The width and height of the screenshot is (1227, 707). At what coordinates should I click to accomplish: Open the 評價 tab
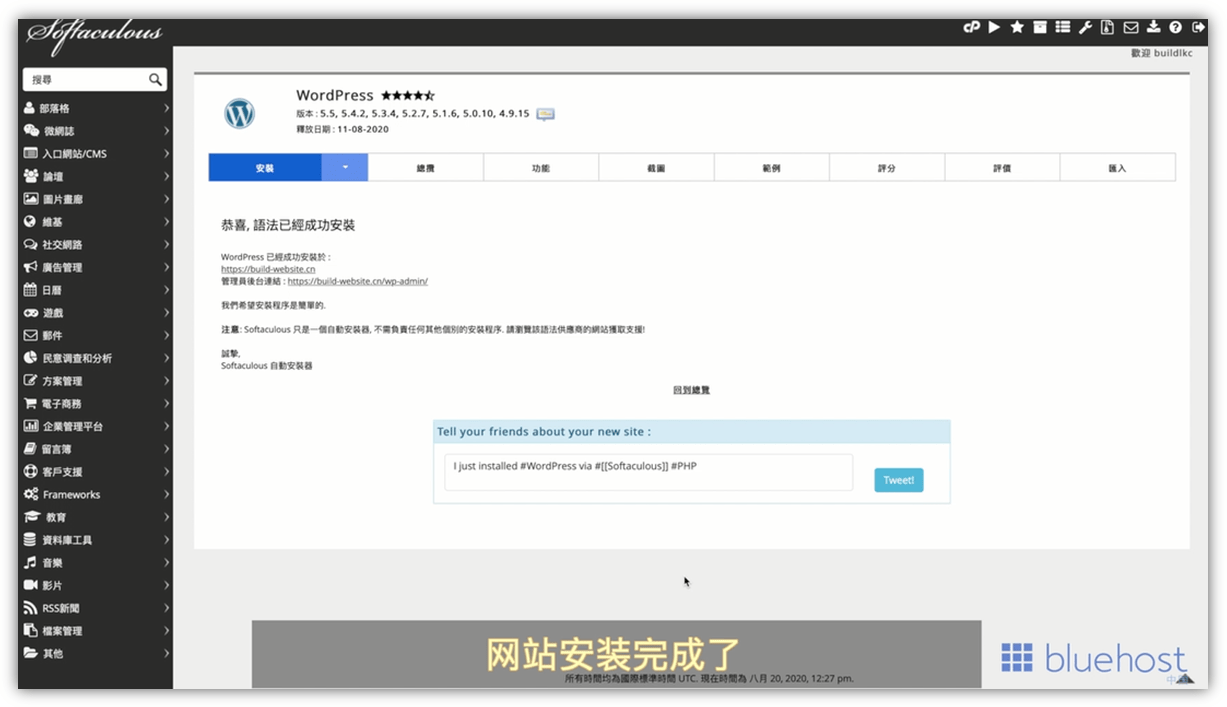1002,168
